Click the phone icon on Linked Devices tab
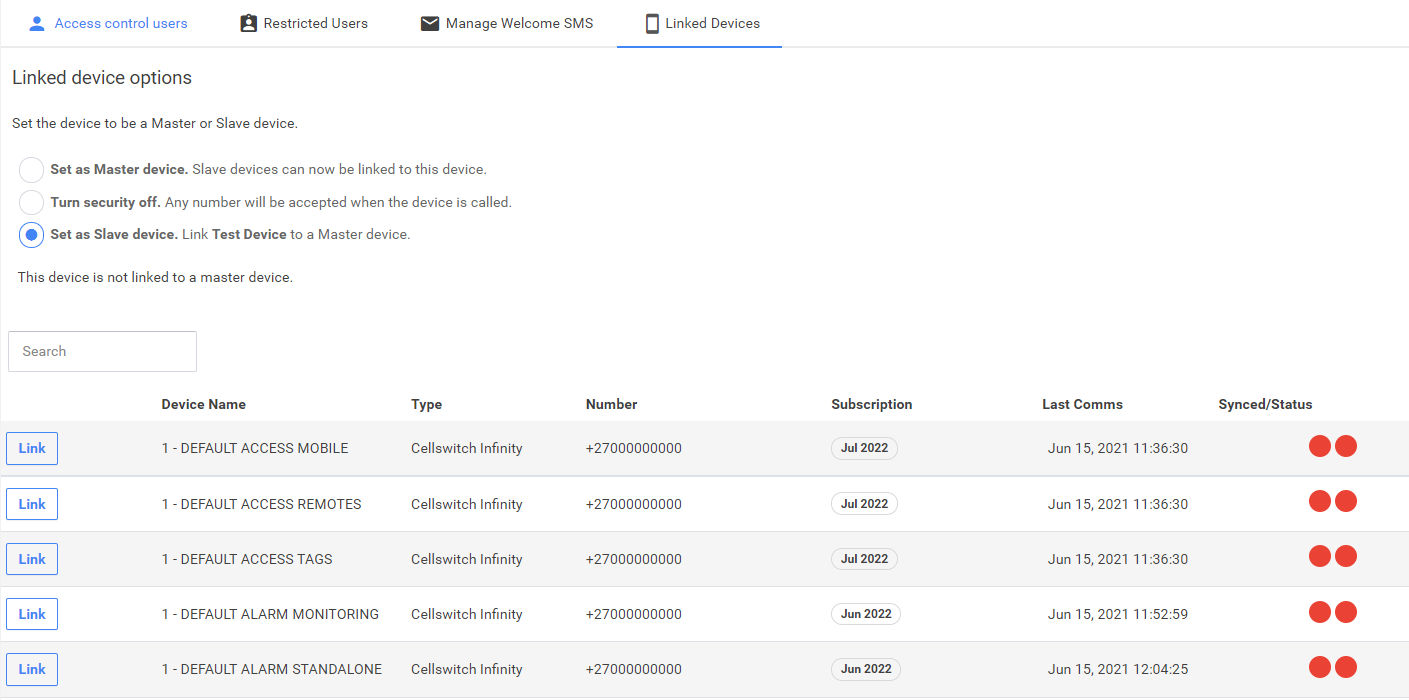 coord(652,23)
